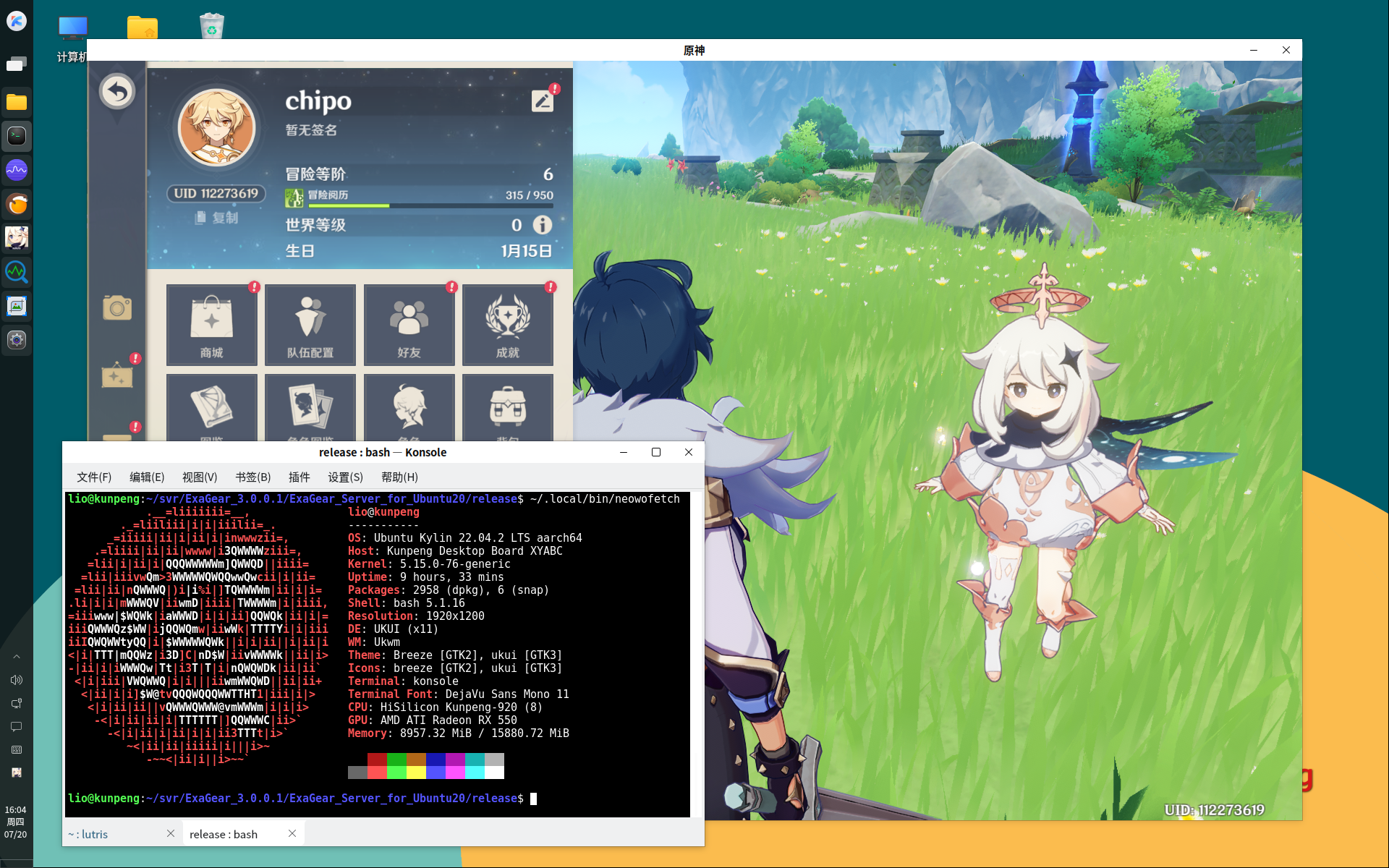The width and height of the screenshot is (1389, 868).
Task: Click the camera photo mode icon
Action: [117, 308]
